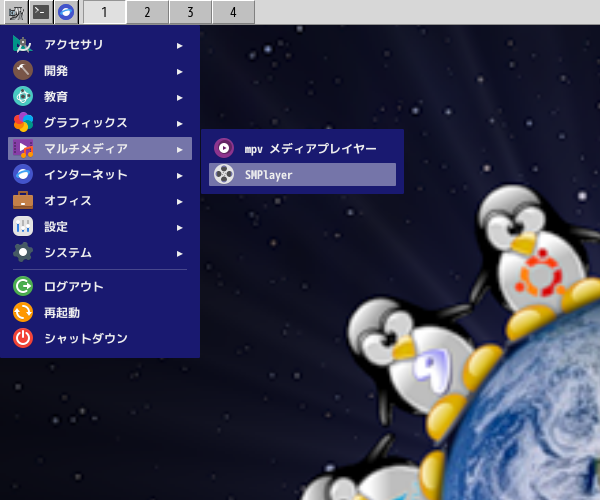This screenshot has height=500, width=600.
Task: Open the アクセサリ menu entry
Action: 100,45
